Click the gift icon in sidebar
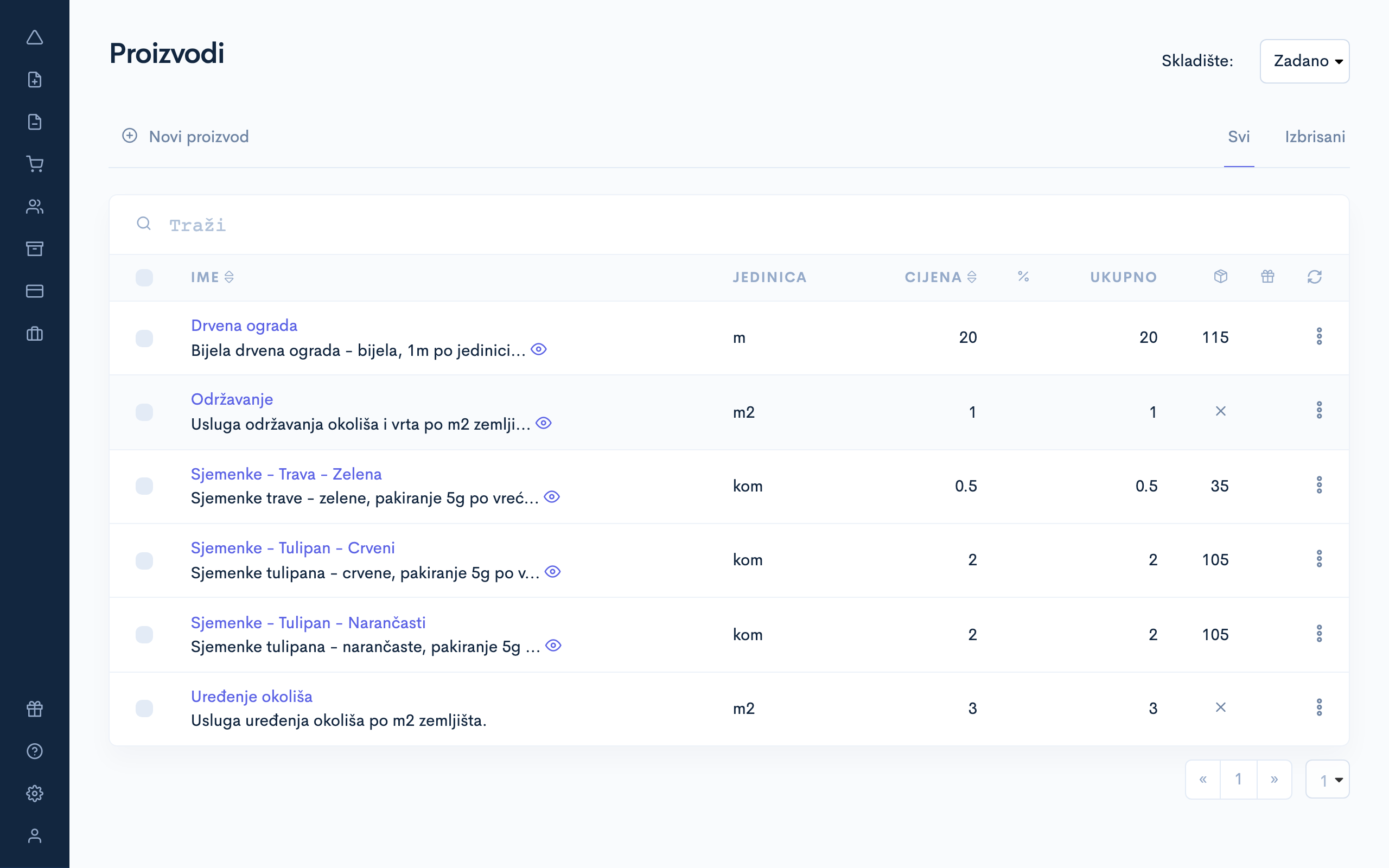Image resolution: width=1389 pixels, height=868 pixels. pos(35,709)
